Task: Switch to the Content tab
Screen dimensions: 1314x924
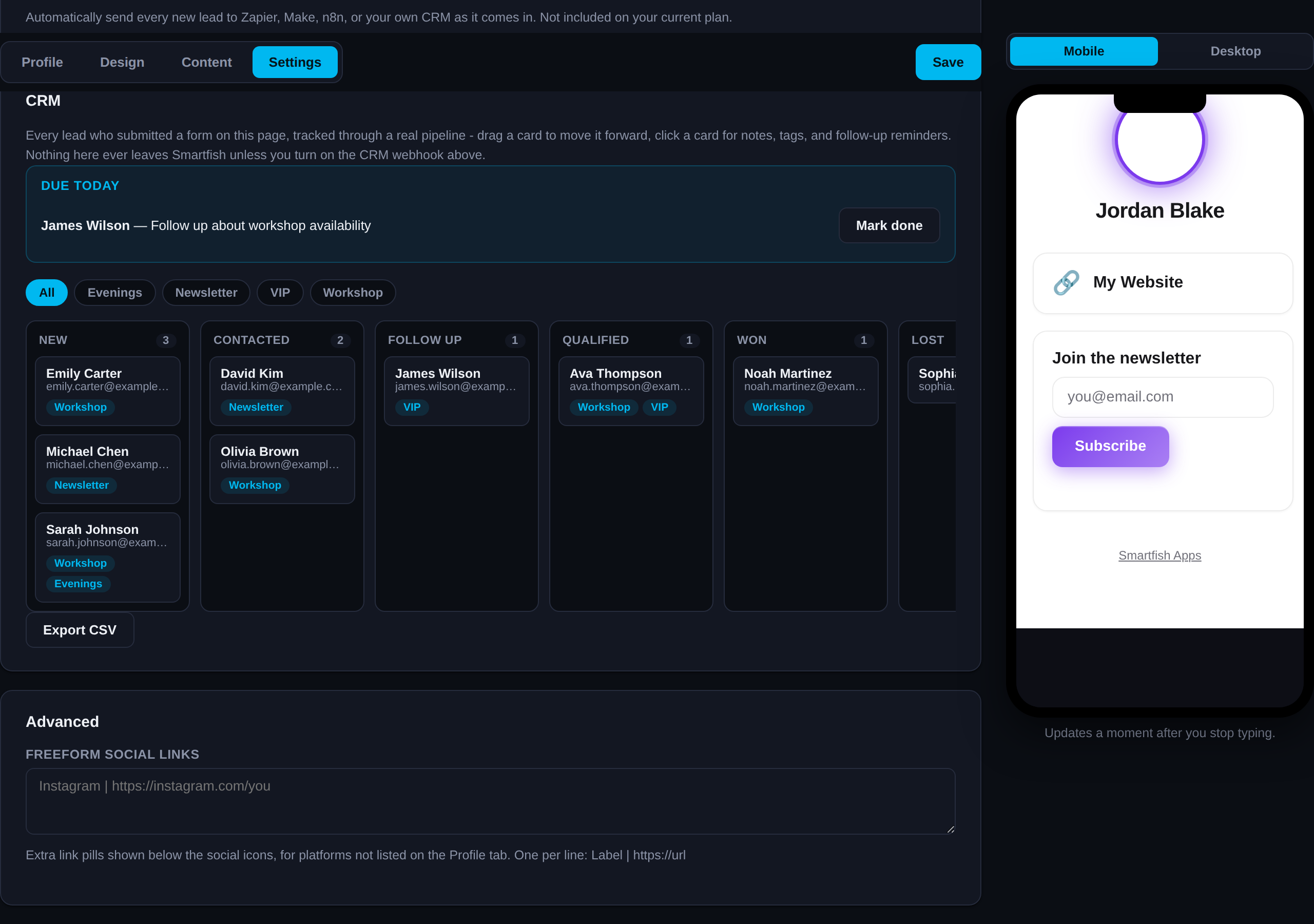Action: [207, 63]
